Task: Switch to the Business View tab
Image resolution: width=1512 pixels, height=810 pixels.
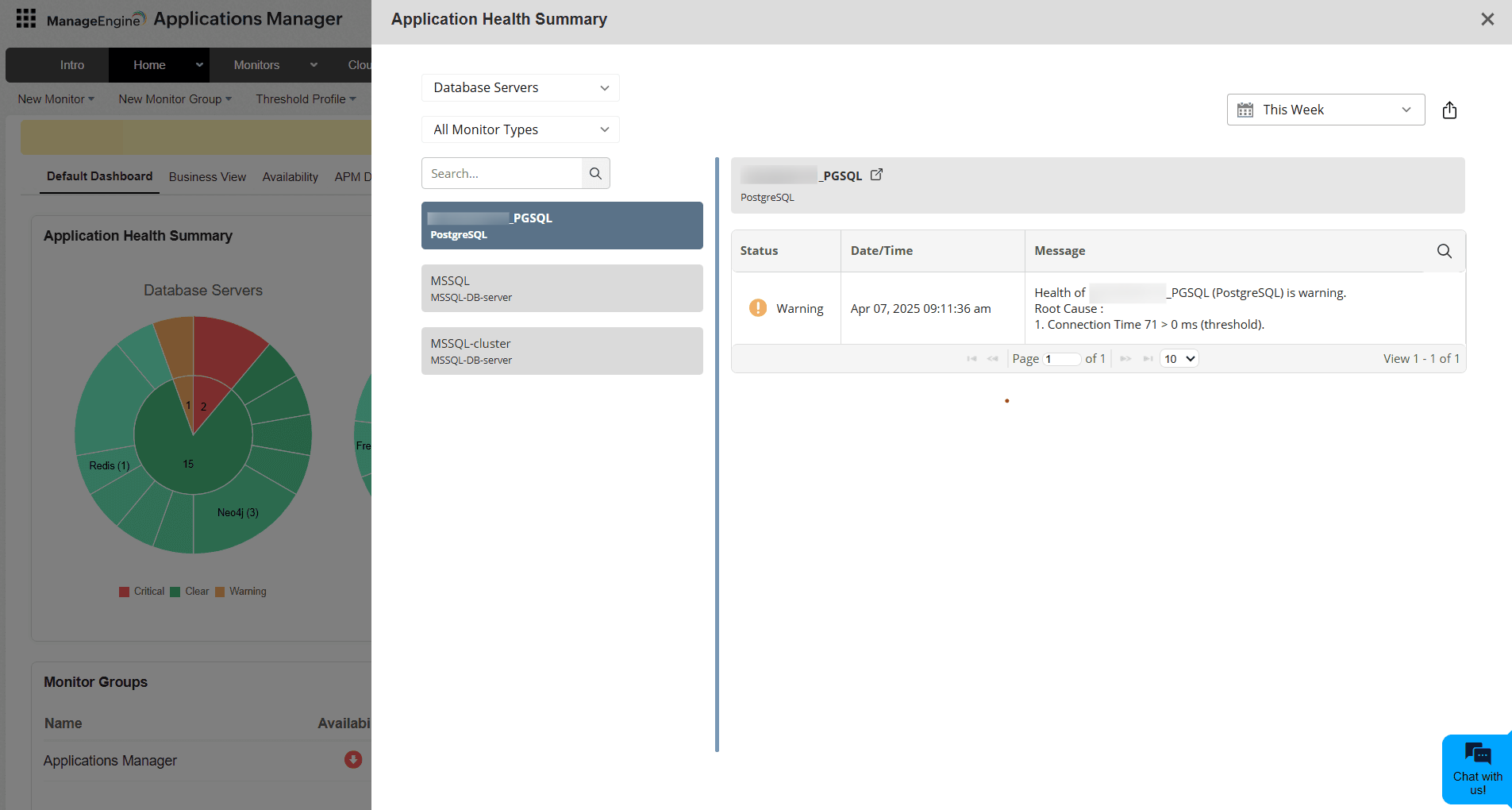Action: 206,176
